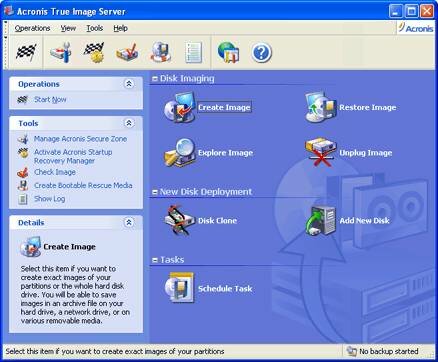Click Create Bootable Rescue Media link
438x362 pixels.
[83, 185]
